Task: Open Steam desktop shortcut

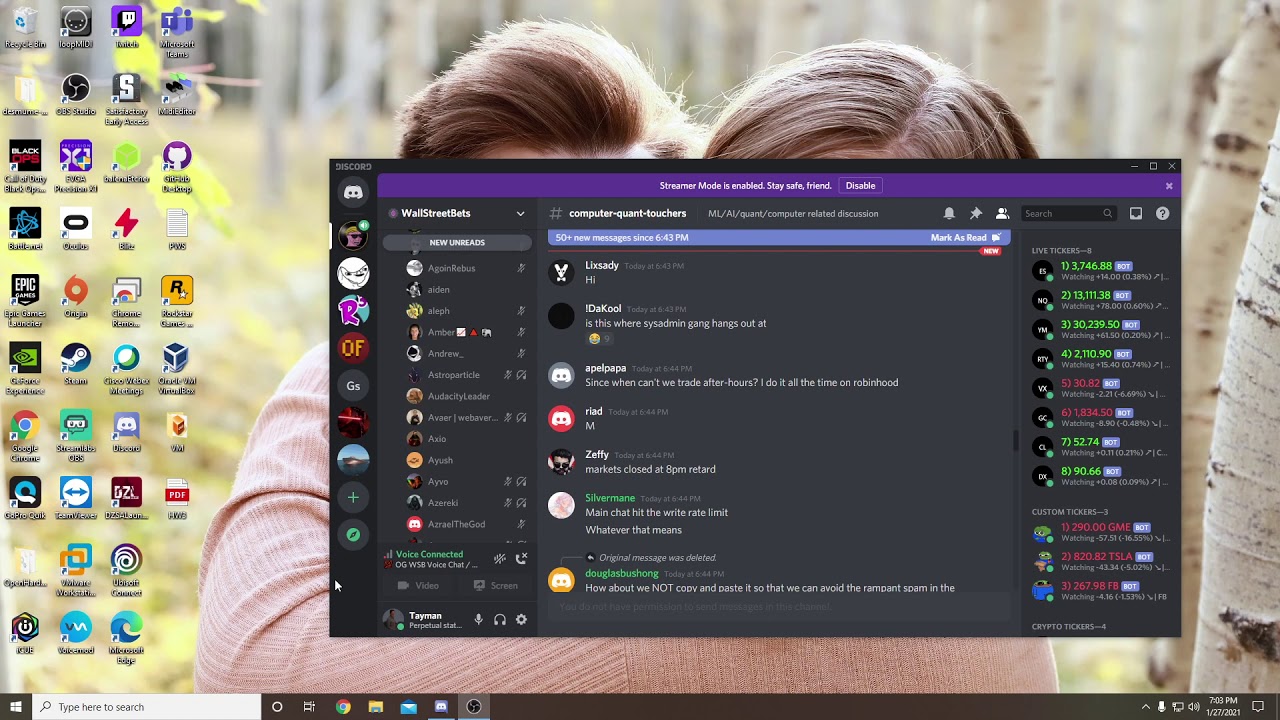Action: tap(75, 363)
